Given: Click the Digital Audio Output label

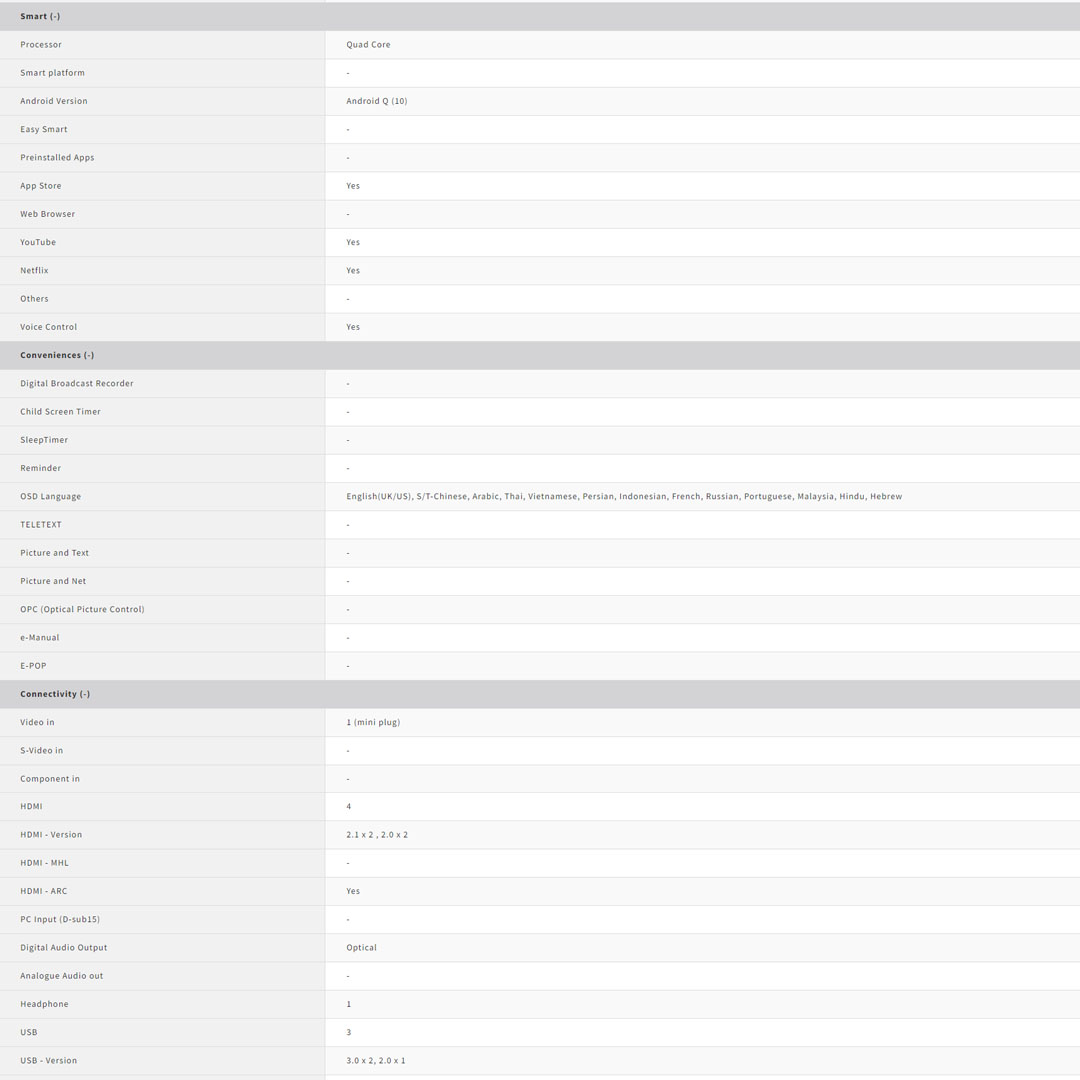Looking at the screenshot, I should point(63,948).
